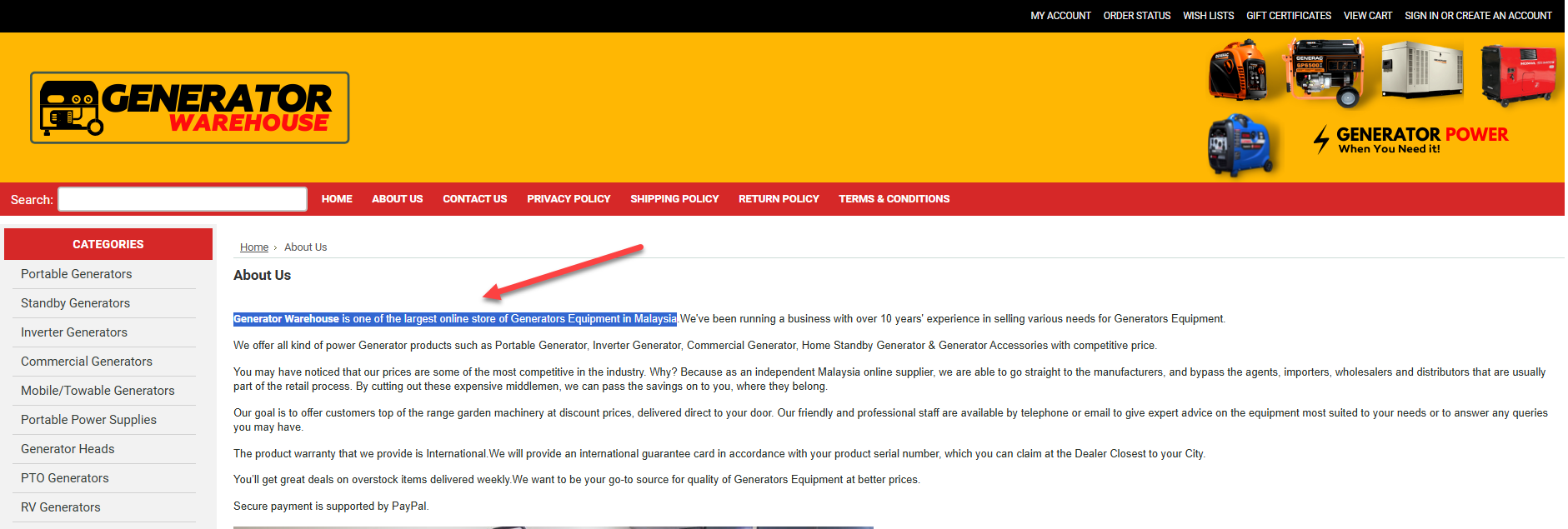Screen dimensions: 1568x529
Task: Select the Portable Generators category
Action: (x=77, y=274)
